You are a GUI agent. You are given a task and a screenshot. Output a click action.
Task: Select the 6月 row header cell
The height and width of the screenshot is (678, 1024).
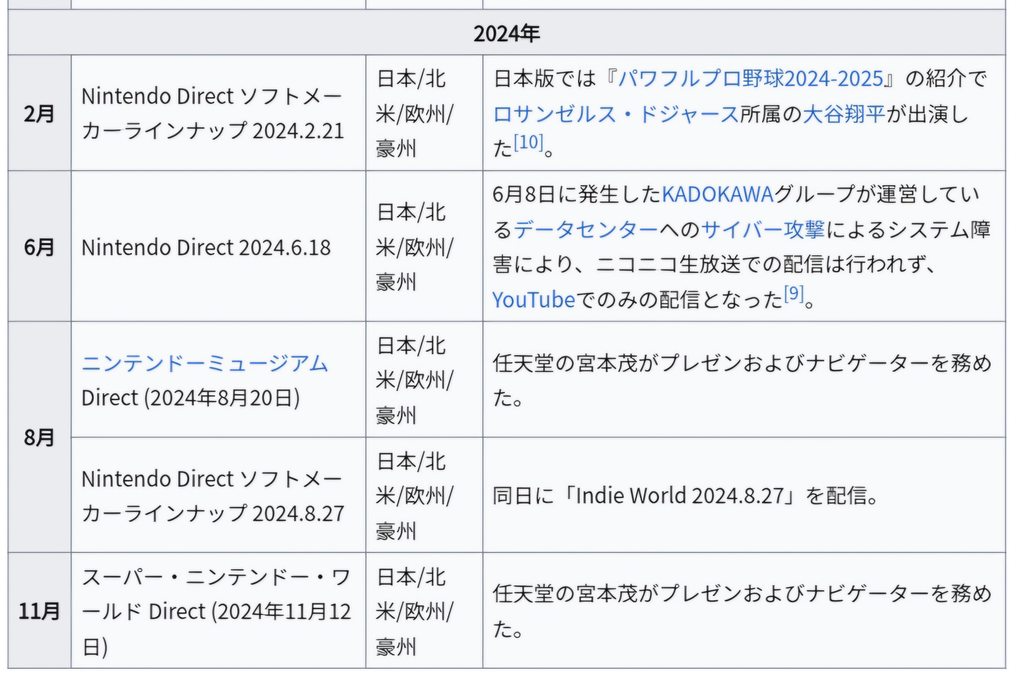click(39, 247)
